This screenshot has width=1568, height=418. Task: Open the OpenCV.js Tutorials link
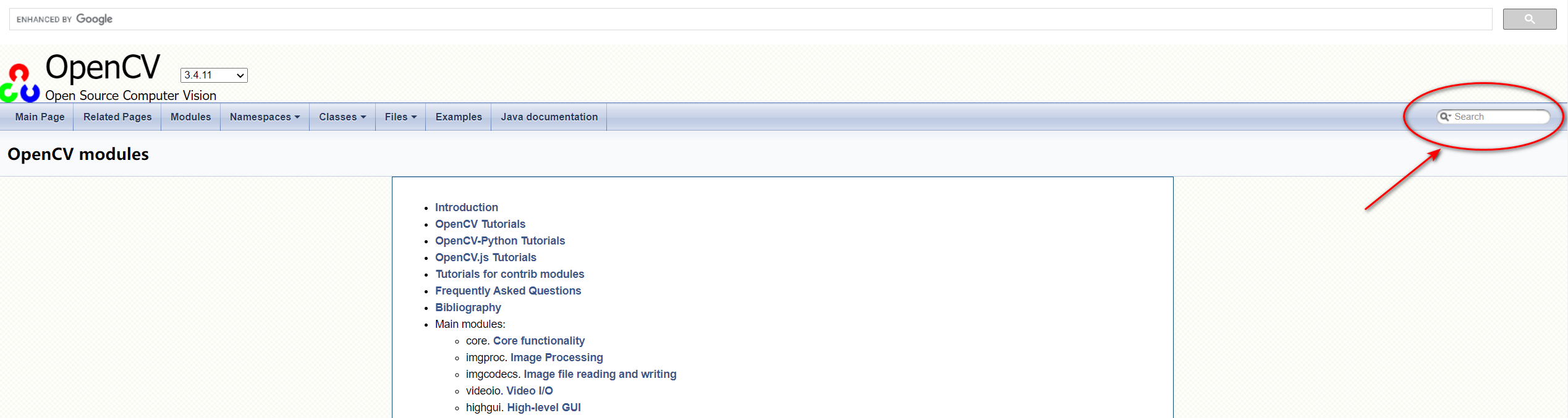tap(486, 257)
